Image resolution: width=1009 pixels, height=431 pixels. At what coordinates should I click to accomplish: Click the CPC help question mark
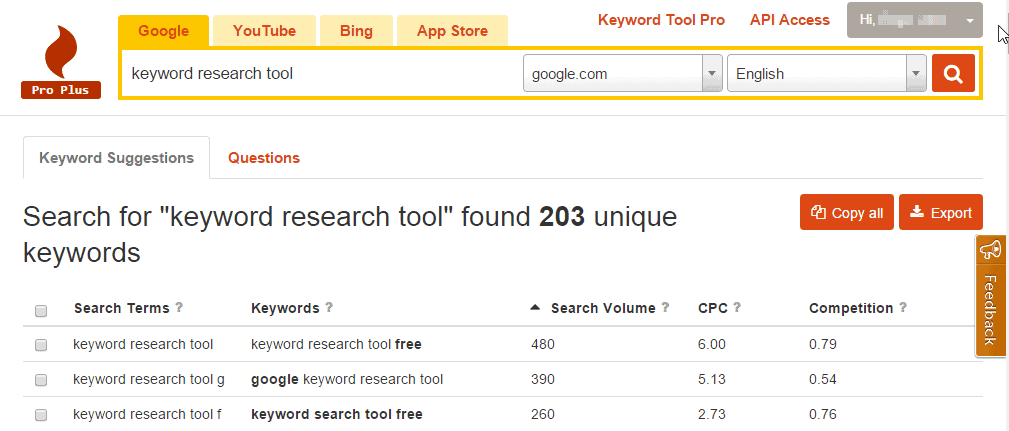737,307
